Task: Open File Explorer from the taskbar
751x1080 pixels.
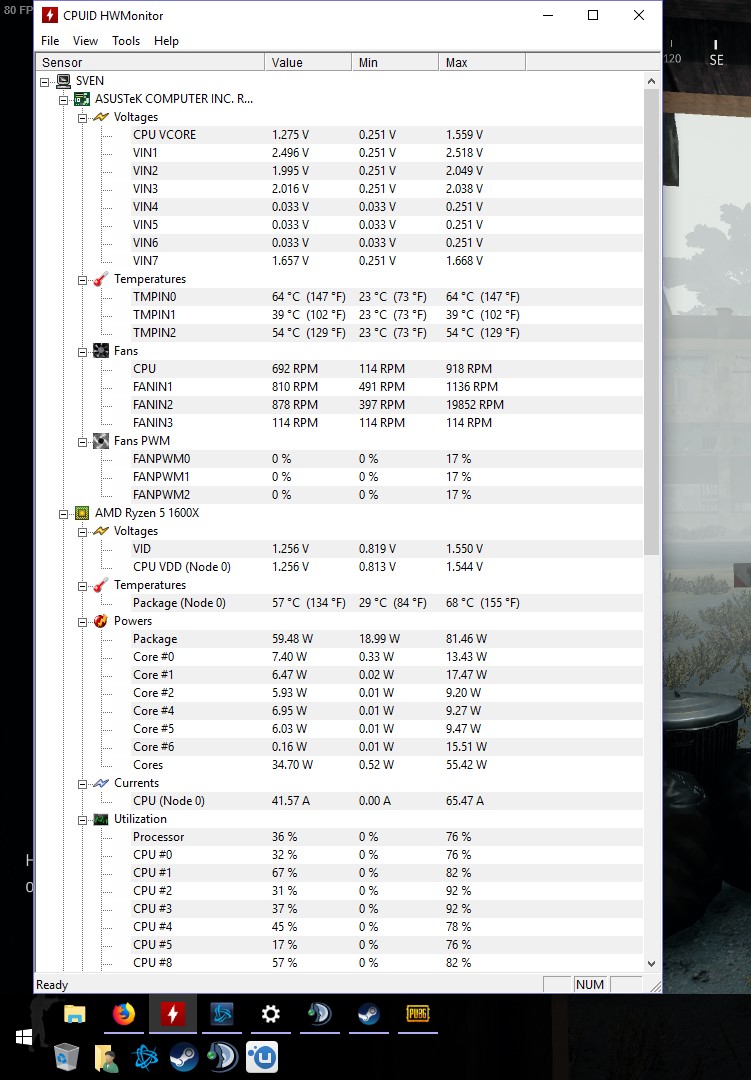Action: (x=74, y=1014)
